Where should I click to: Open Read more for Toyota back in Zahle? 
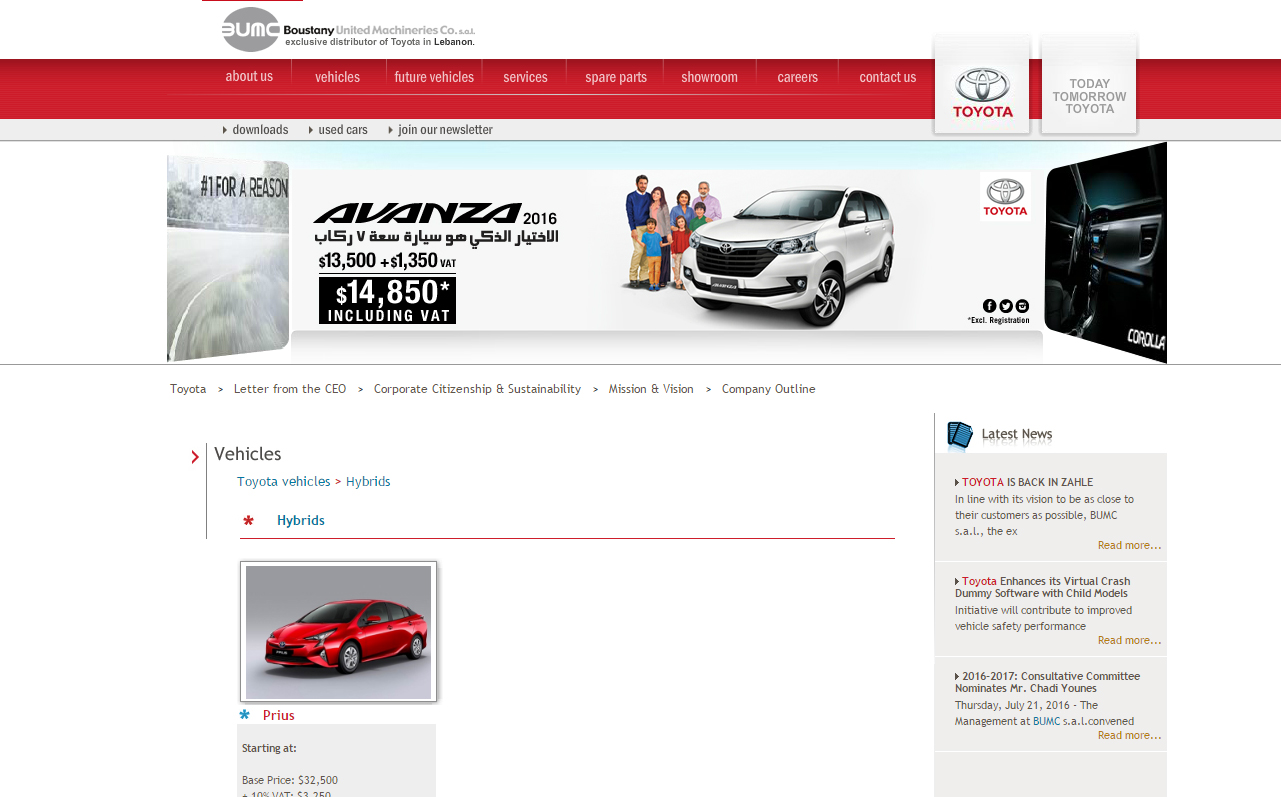pos(1129,545)
